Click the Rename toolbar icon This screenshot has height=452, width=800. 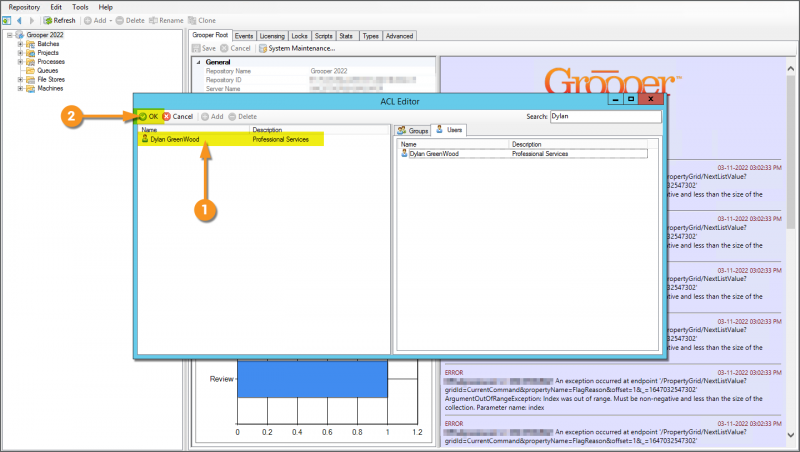163,20
